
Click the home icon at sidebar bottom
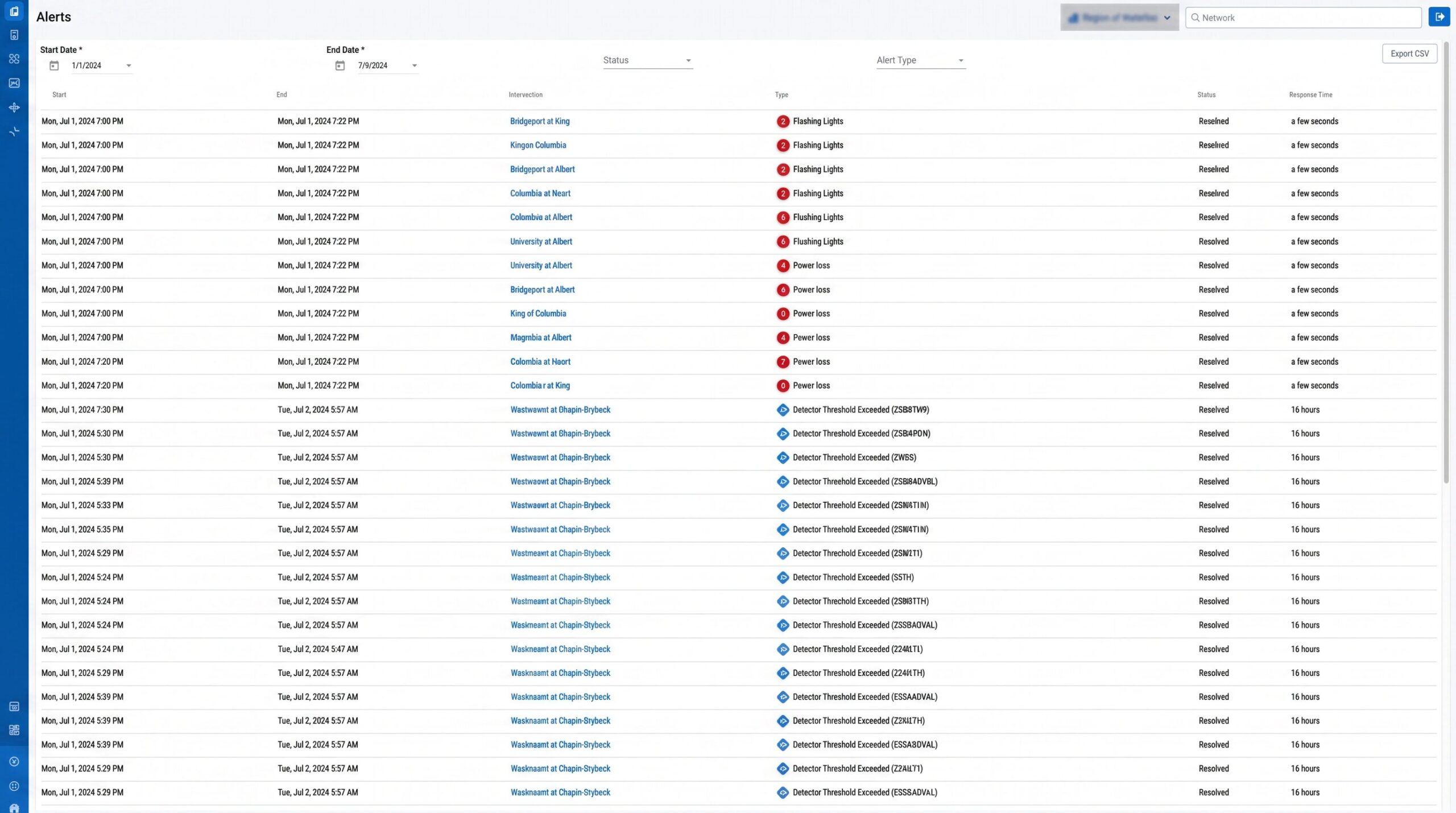(14, 808)
